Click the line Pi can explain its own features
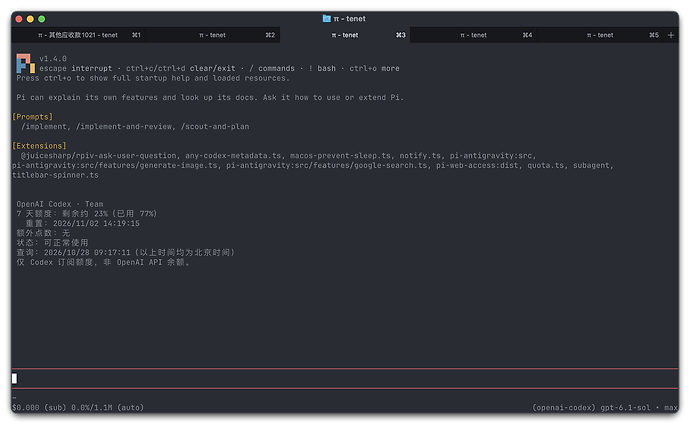690x427 pixels. click(x=210, y=97)
